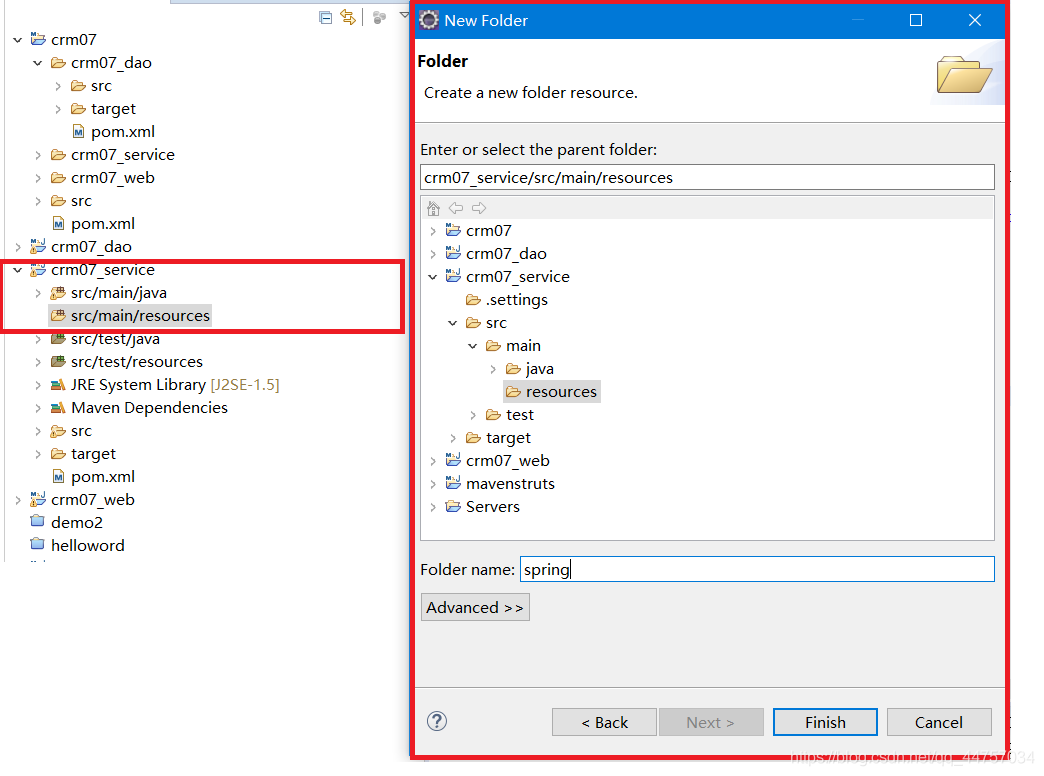Screen dimensions: 1044x776
Task: Click the parent folder path field
Action: [707, 178]
